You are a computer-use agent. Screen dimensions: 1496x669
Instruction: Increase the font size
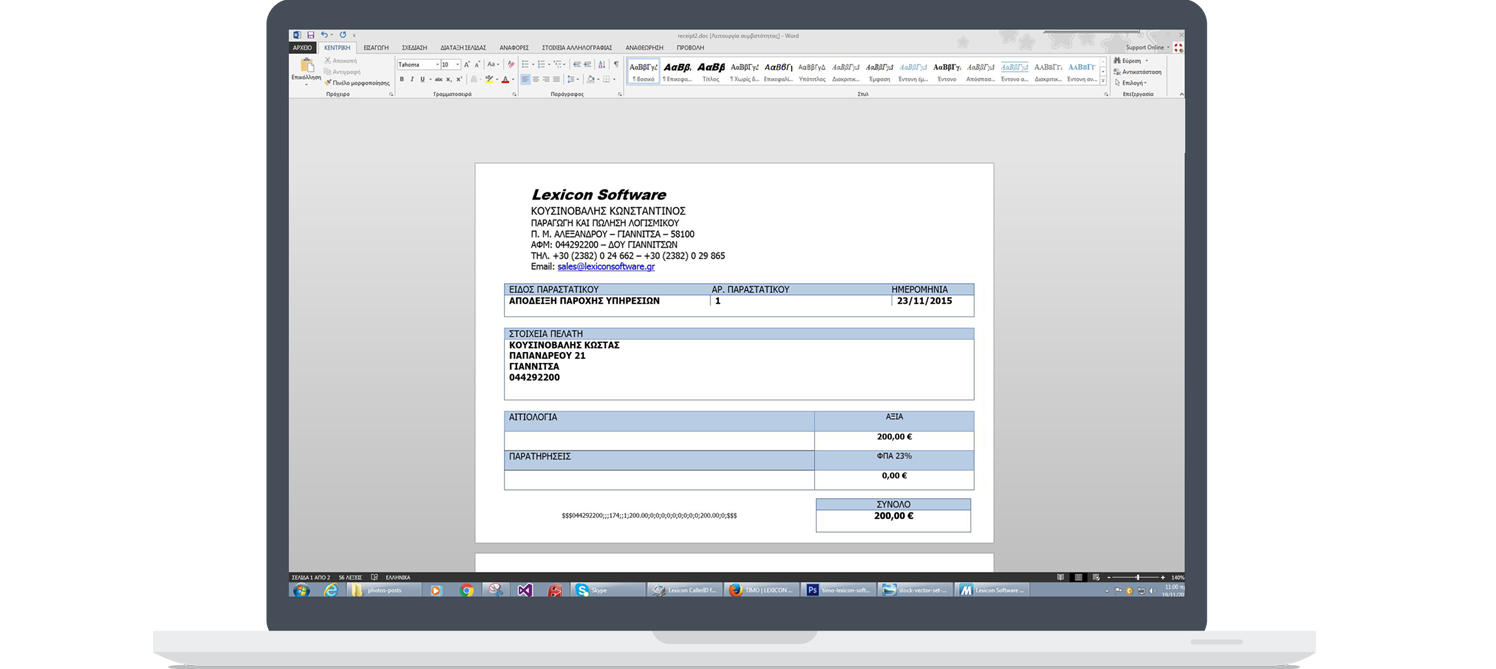467,65
